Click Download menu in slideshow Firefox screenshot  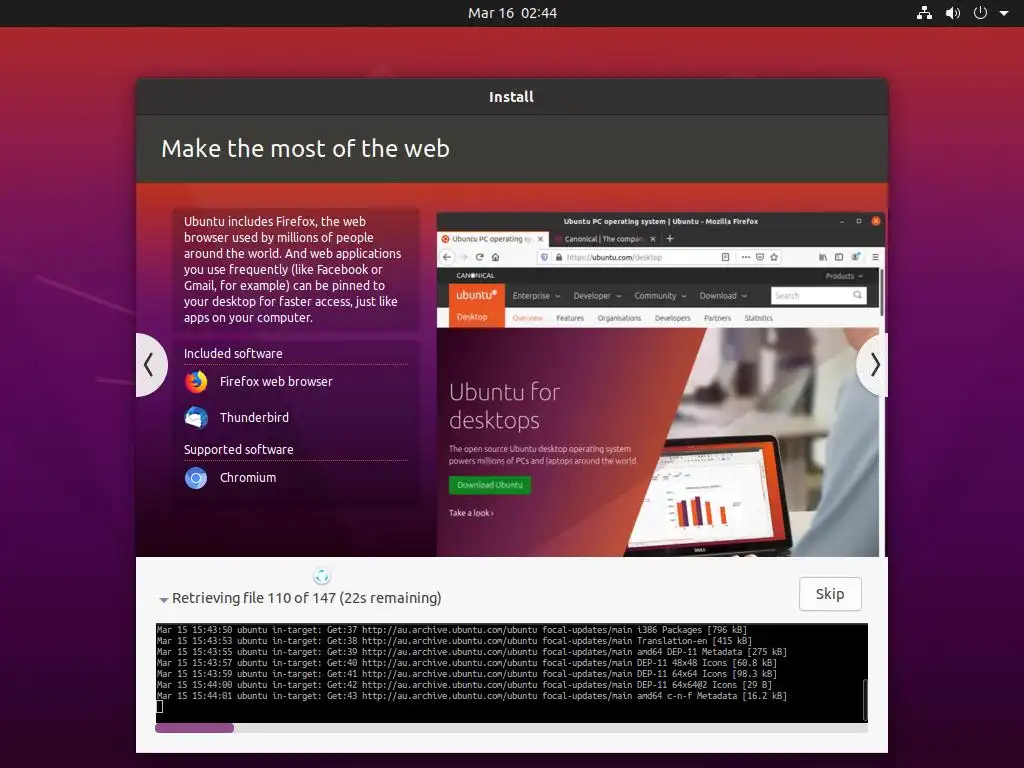(x=723, y=296)
